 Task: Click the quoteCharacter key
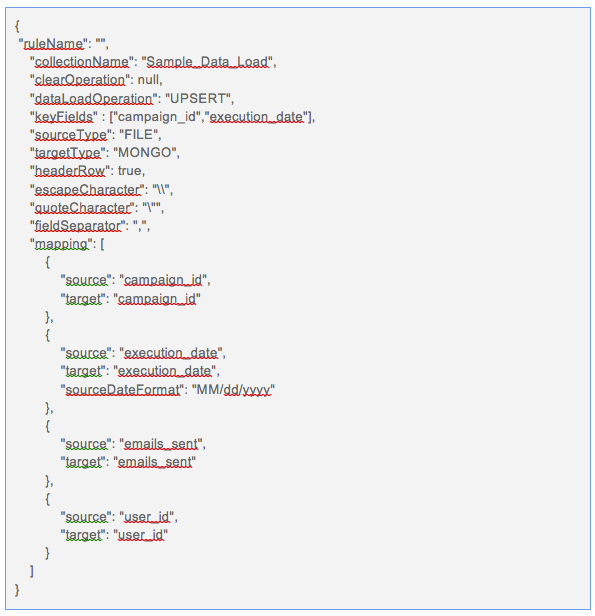tap(82, 207)
